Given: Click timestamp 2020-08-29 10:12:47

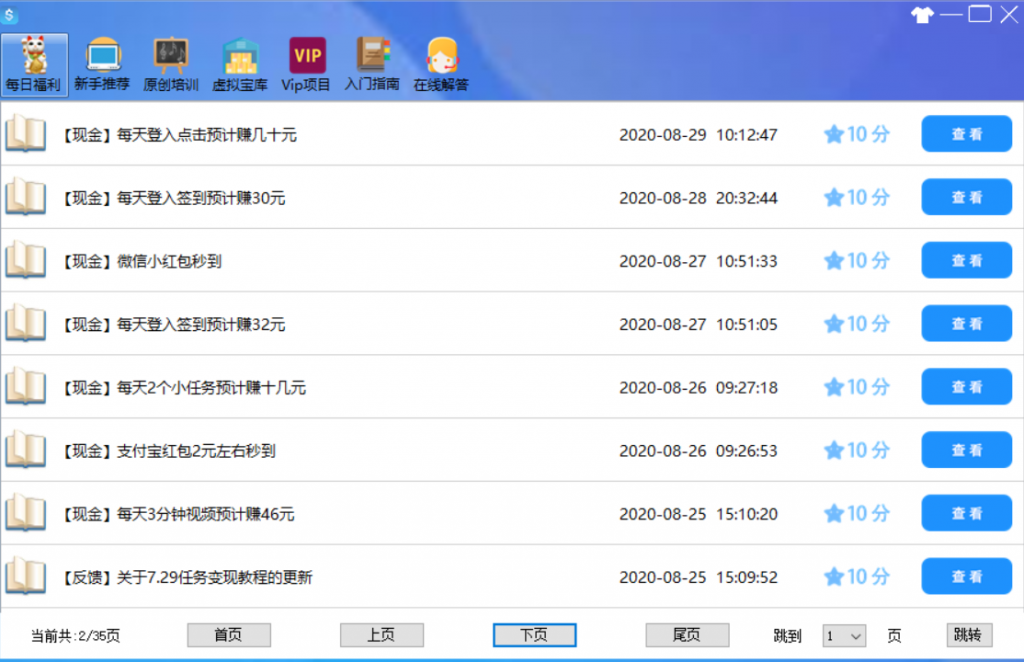Looking at the screenshot, I should (698, 135).
